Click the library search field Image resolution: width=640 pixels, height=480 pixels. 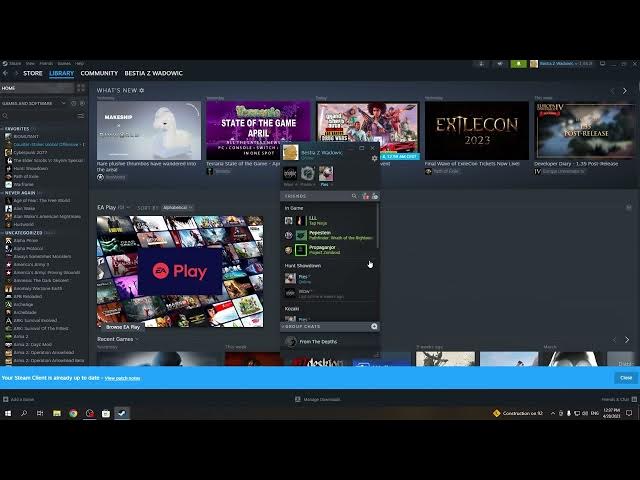pyautogui.click(x=39, y=116)
